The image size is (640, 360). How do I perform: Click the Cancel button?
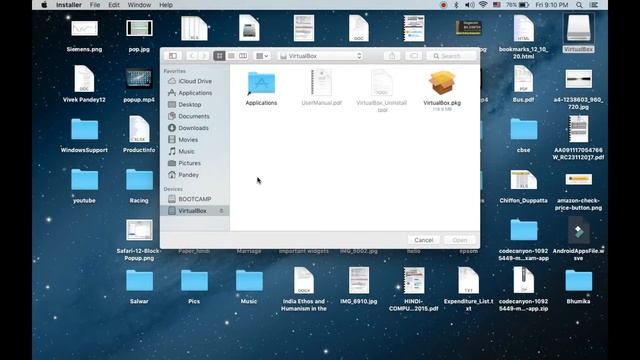click(424, 240)
